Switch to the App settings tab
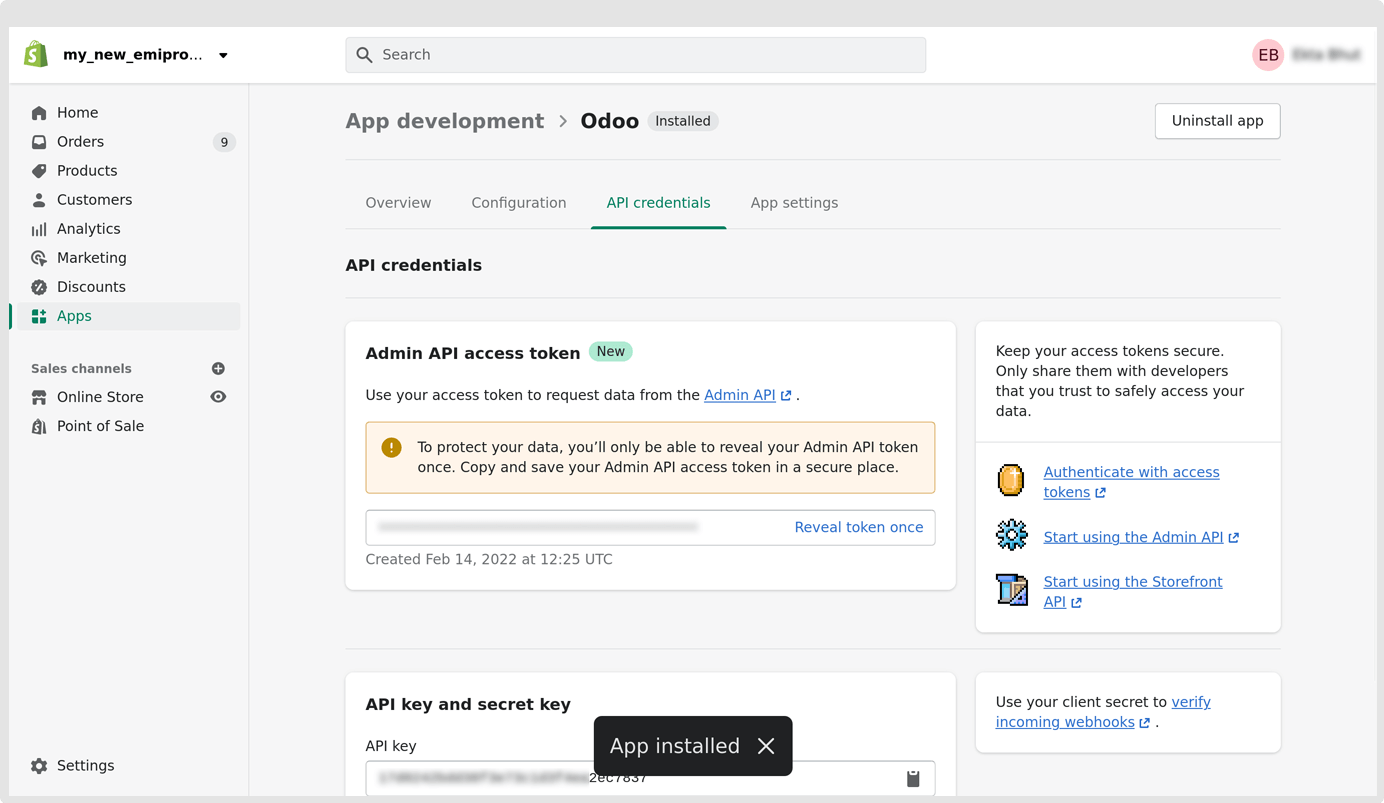Screen dimensions: 1384x803 pos(794,203)
